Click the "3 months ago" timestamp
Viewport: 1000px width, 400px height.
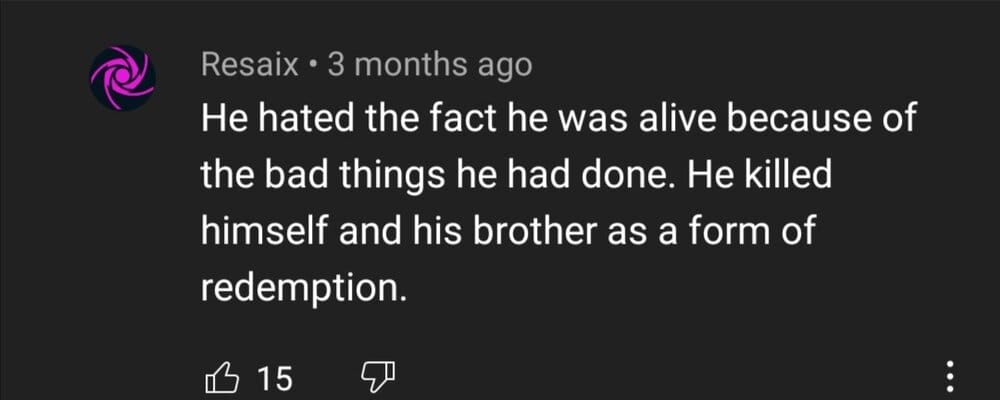[x=430, y=66]
